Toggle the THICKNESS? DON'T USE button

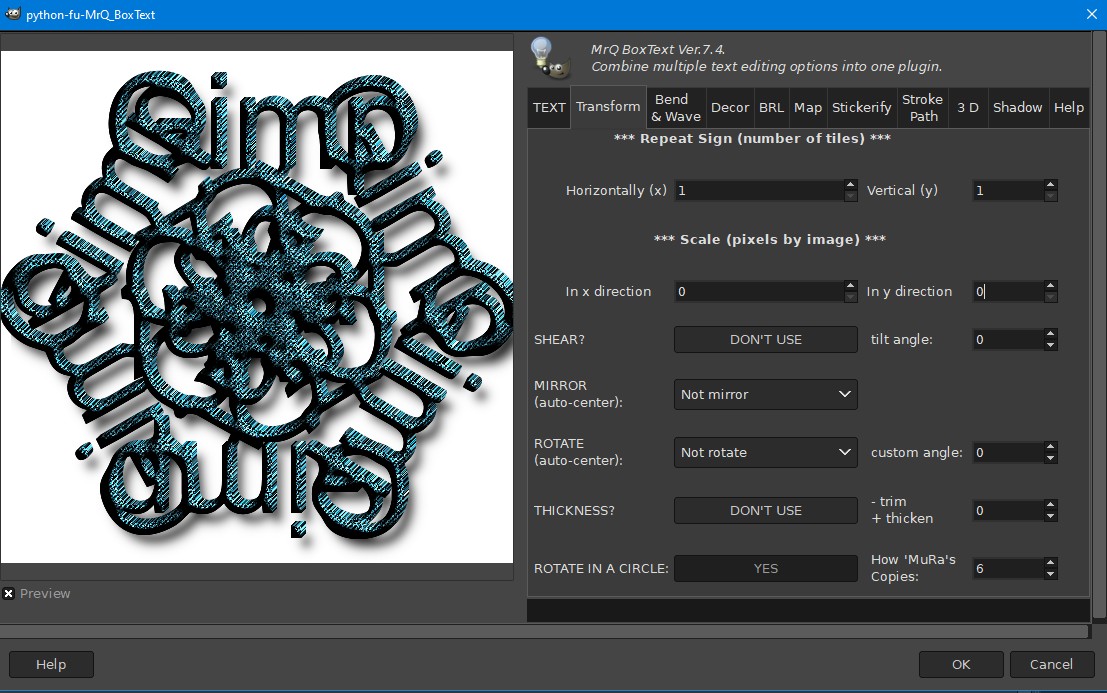tap(765, 510)
